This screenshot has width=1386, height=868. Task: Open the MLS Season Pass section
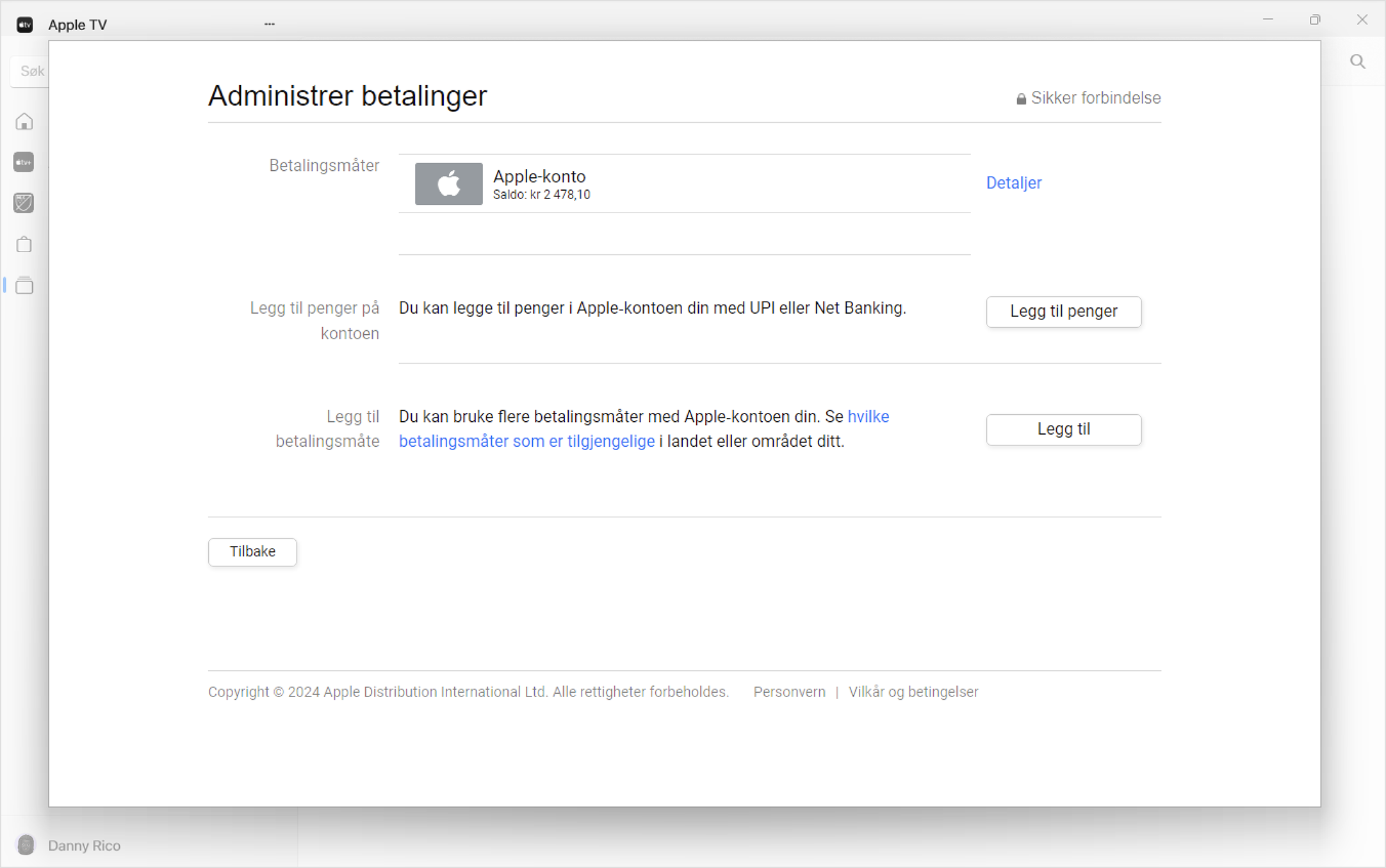click(24, 203)
